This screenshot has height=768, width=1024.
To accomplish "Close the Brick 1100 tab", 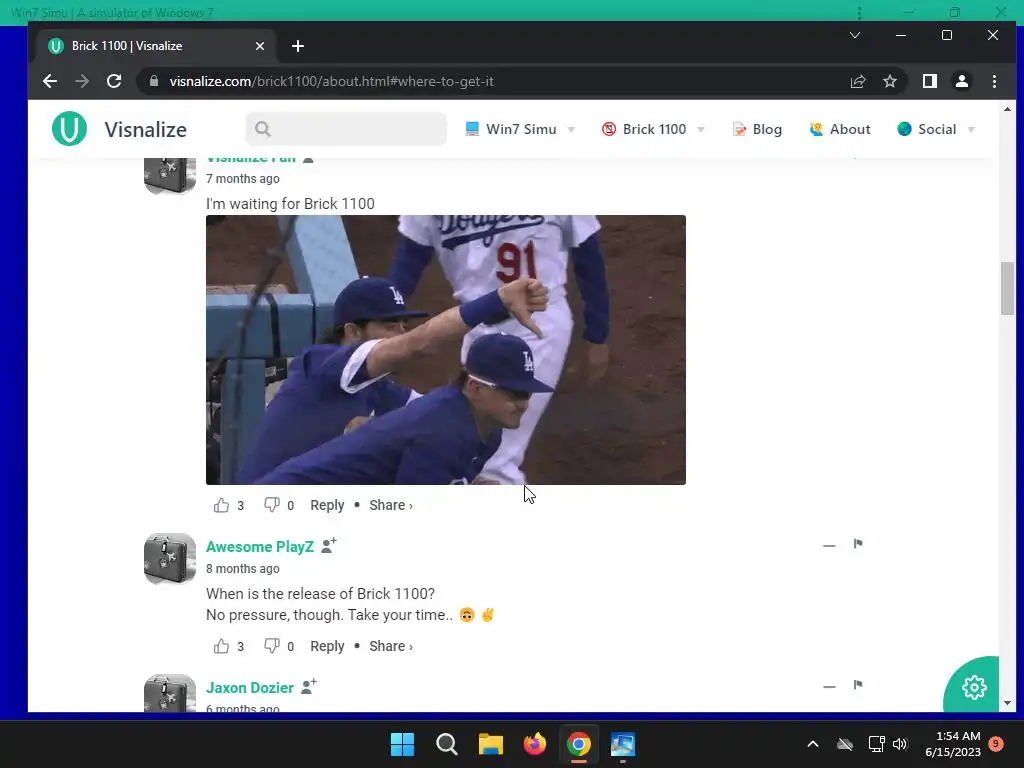I will [260, 46].
